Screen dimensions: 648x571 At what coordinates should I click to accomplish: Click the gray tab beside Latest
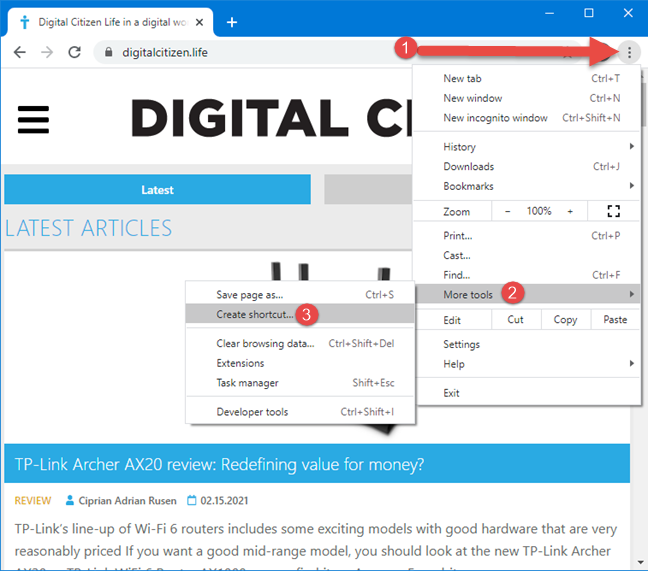368,190
